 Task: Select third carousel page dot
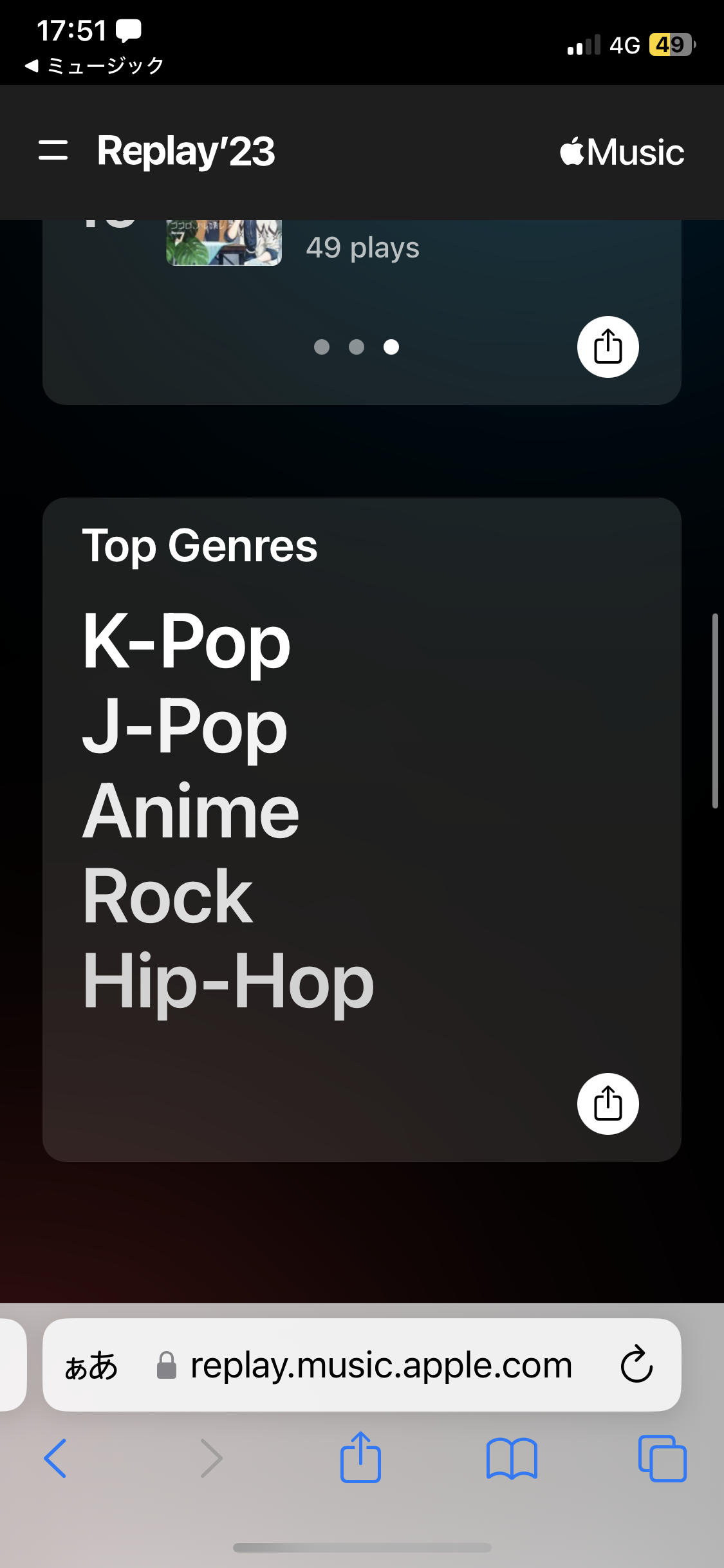point(391,347)
